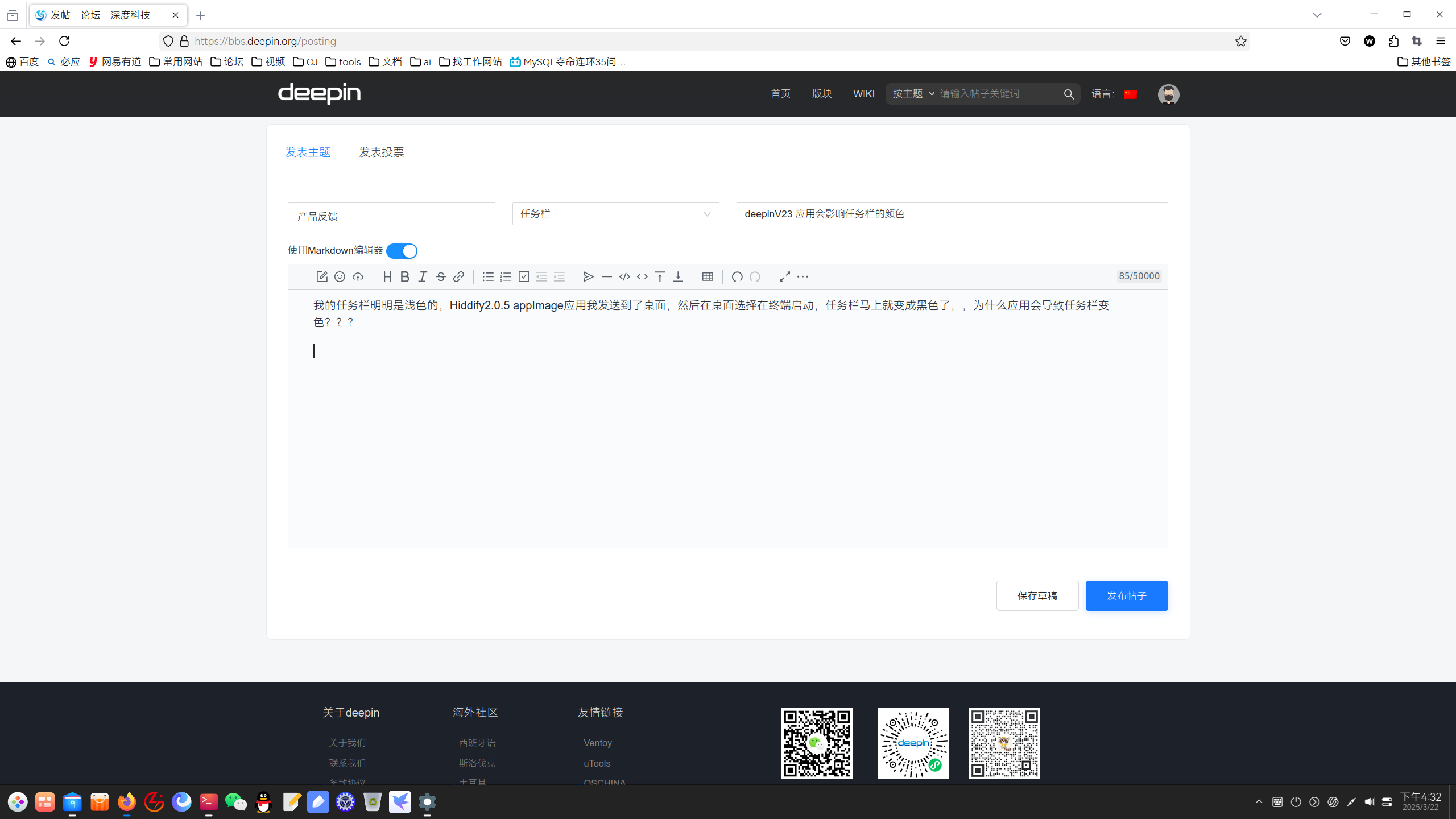Insert an ordered numbered list
The height and width of the screenshot is (819, 1456).
(506, 276)
